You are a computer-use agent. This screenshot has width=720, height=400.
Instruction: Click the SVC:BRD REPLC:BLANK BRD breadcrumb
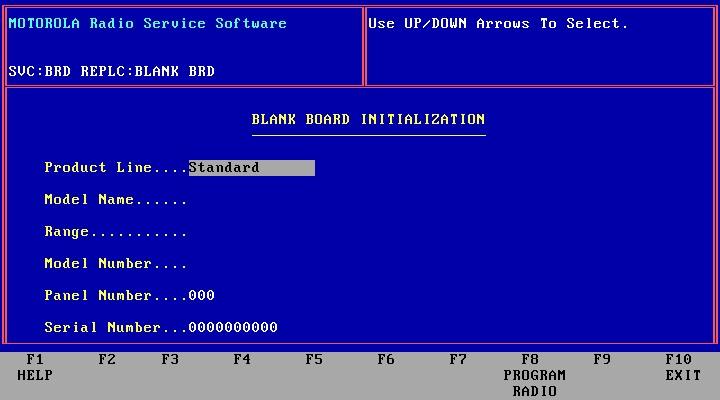[x=112, y=71]
